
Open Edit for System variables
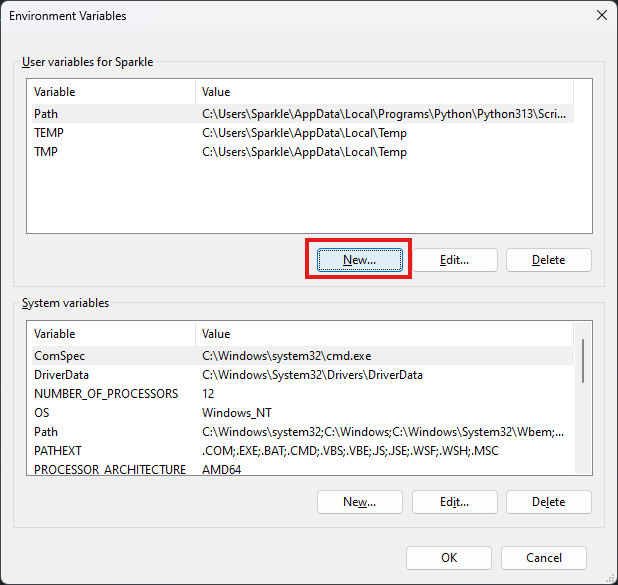tap(454, 501)
